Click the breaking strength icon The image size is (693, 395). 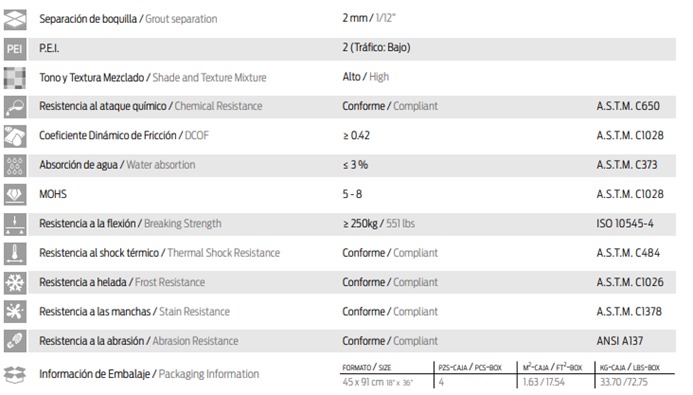(x=15, y=224)
